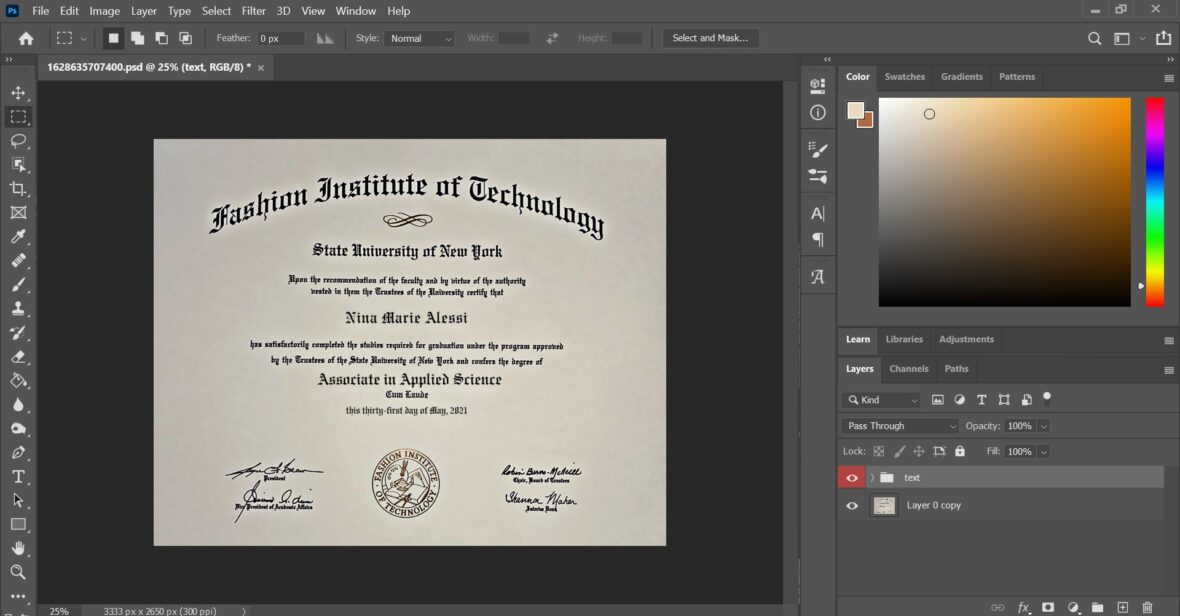The image size is (1180, 616).
Task: Click the Create new layer icon
Action: [x=1123, y=607]
